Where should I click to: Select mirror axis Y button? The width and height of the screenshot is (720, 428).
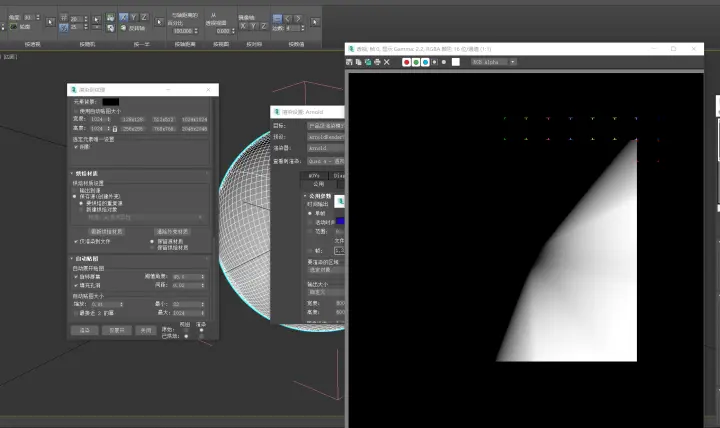(253, 27)
